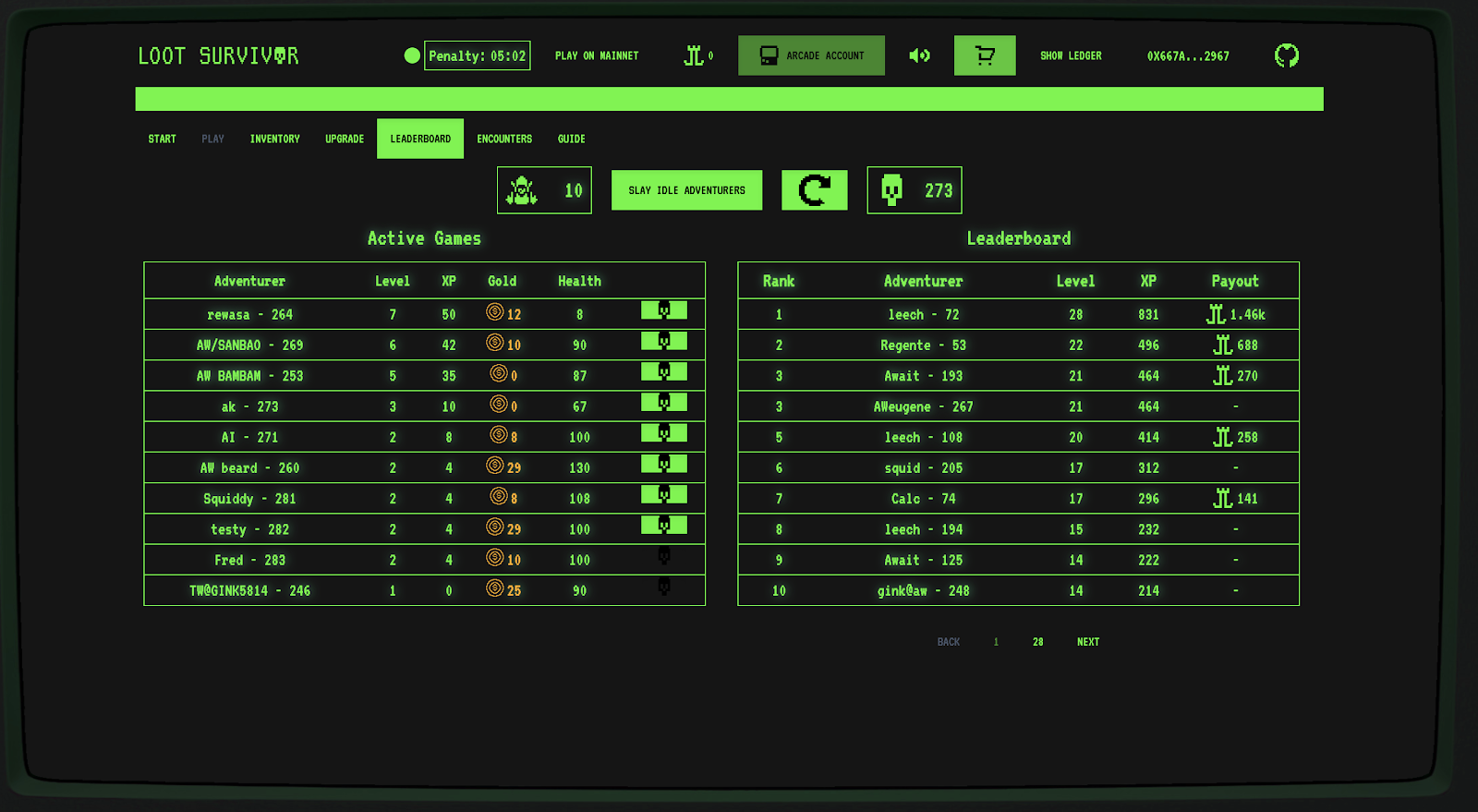1478x812 pixels.
Task: Click the Gold column header
Action: [502, 281]
